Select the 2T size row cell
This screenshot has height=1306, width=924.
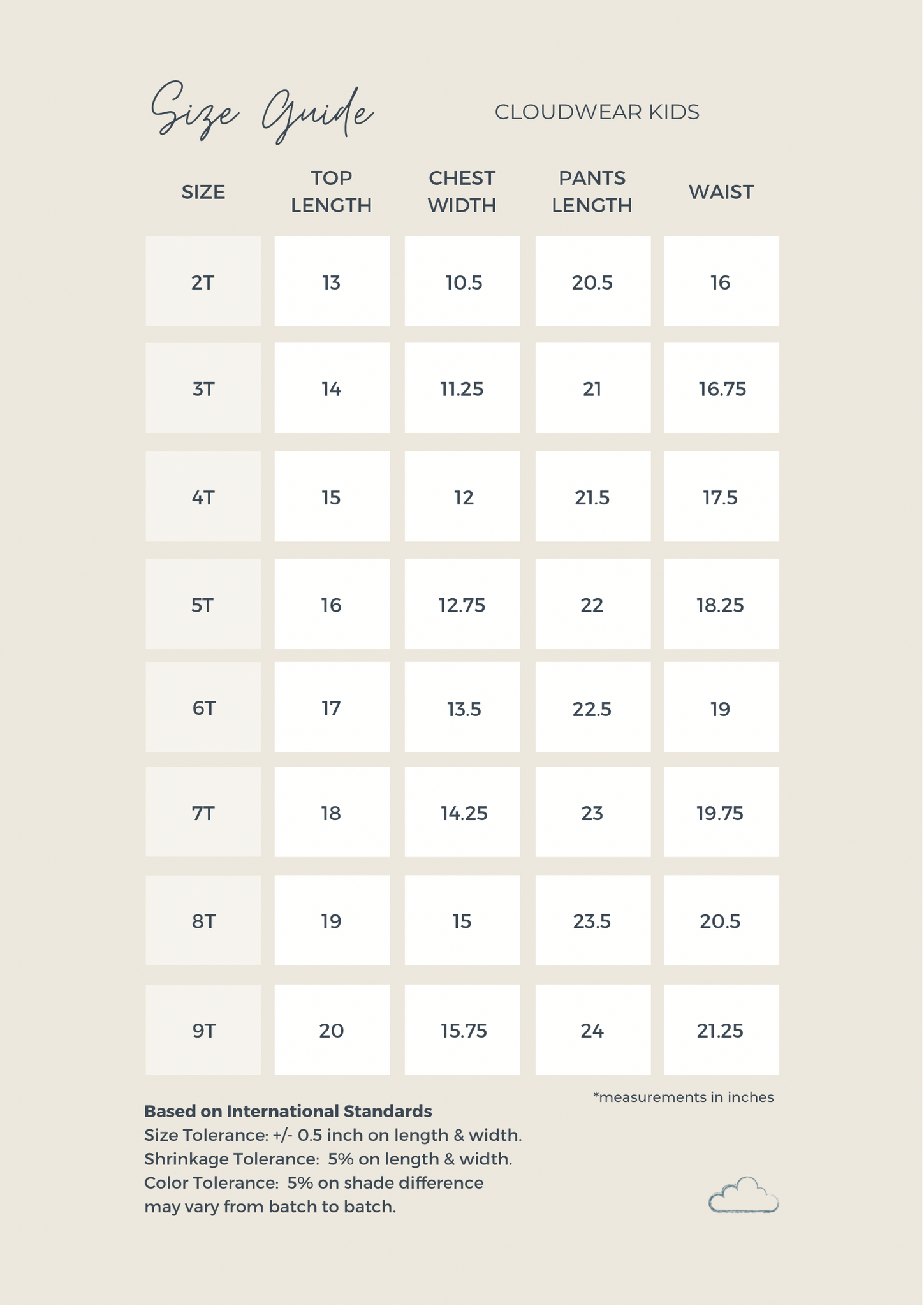(203, 282)
